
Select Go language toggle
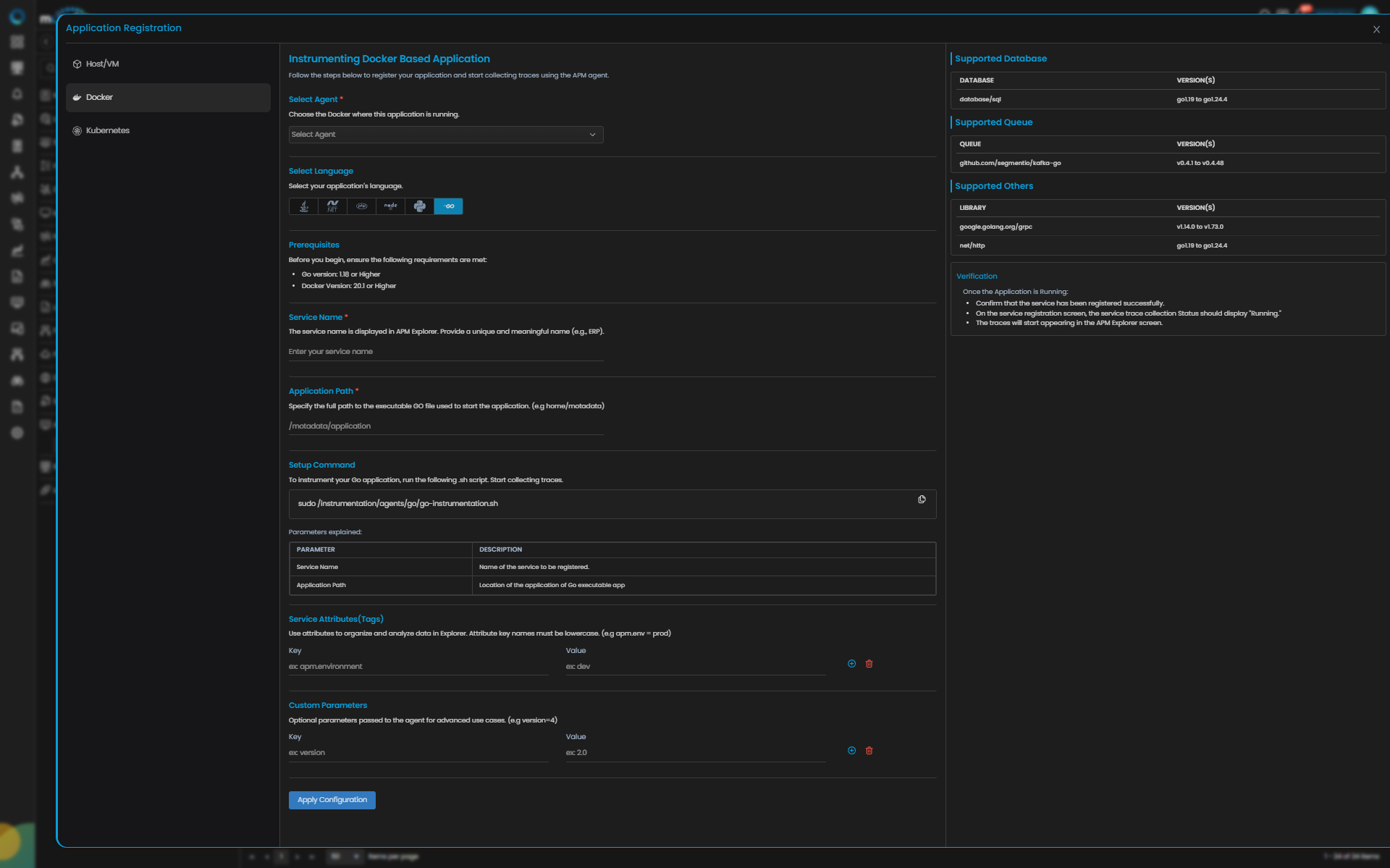tap(449, 206)
